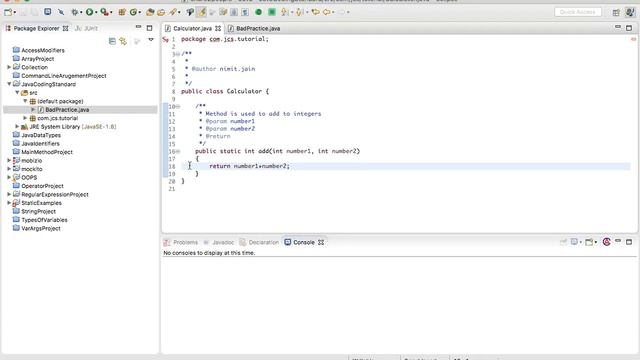Select the CommandLineArugementProject
640x360 pixels.
click(64, 76)
